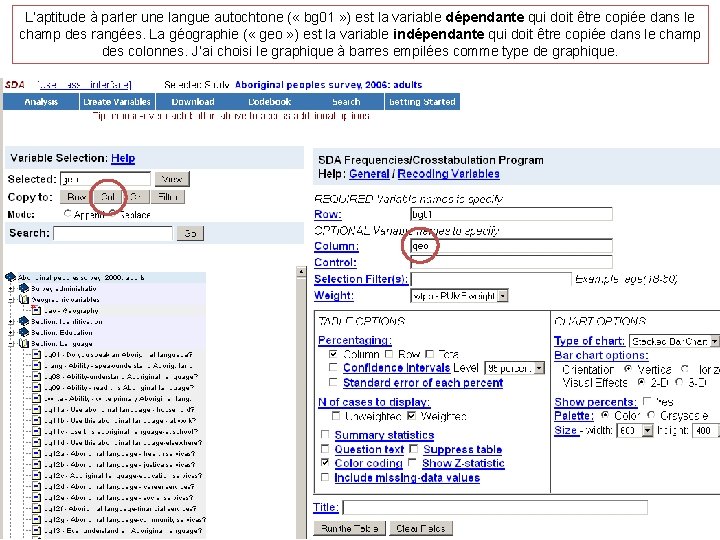This screenshot has width=720, height=540.
Task: Click the bq11b variable icon
Action: click(37, 420)
